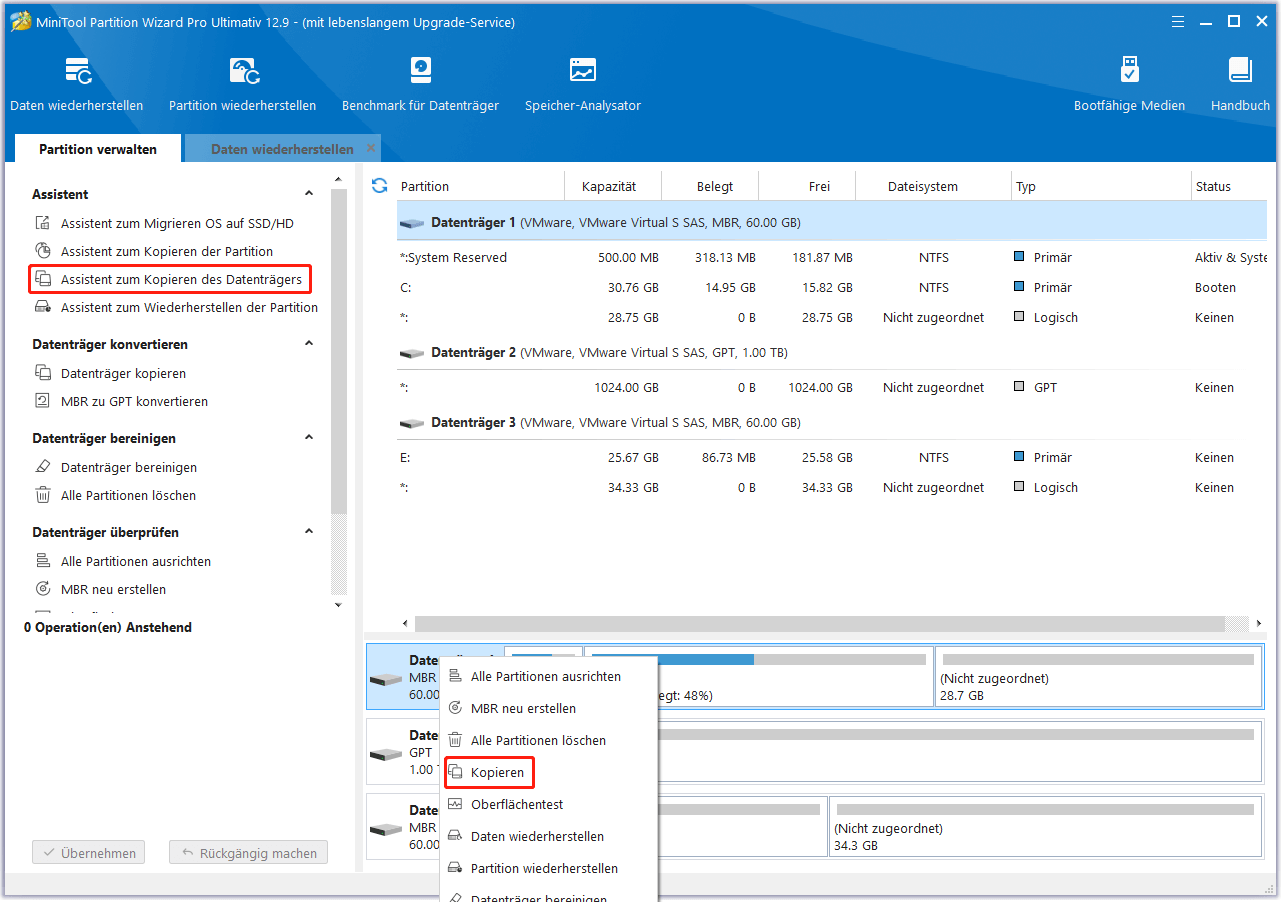
Task: Click the horizontal scrollbar of partition table
Action: tap(821, 623)
